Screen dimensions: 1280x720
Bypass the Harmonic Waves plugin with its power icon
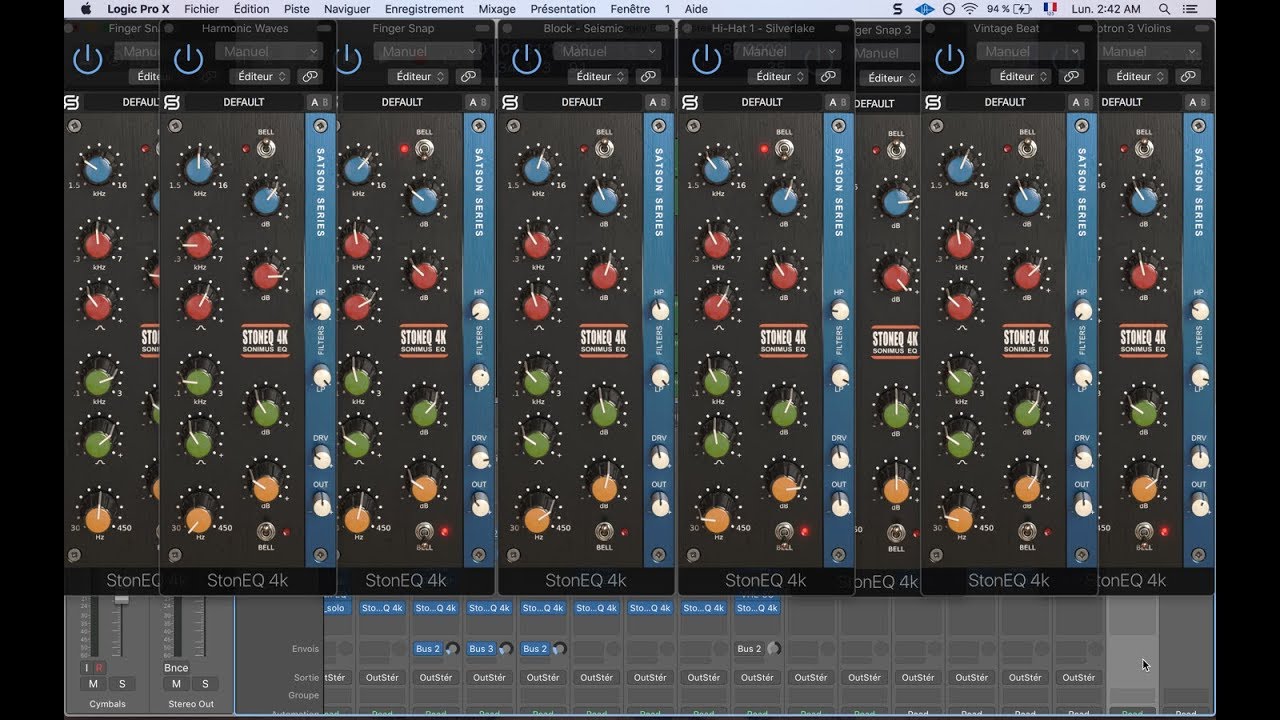point(188,60)
